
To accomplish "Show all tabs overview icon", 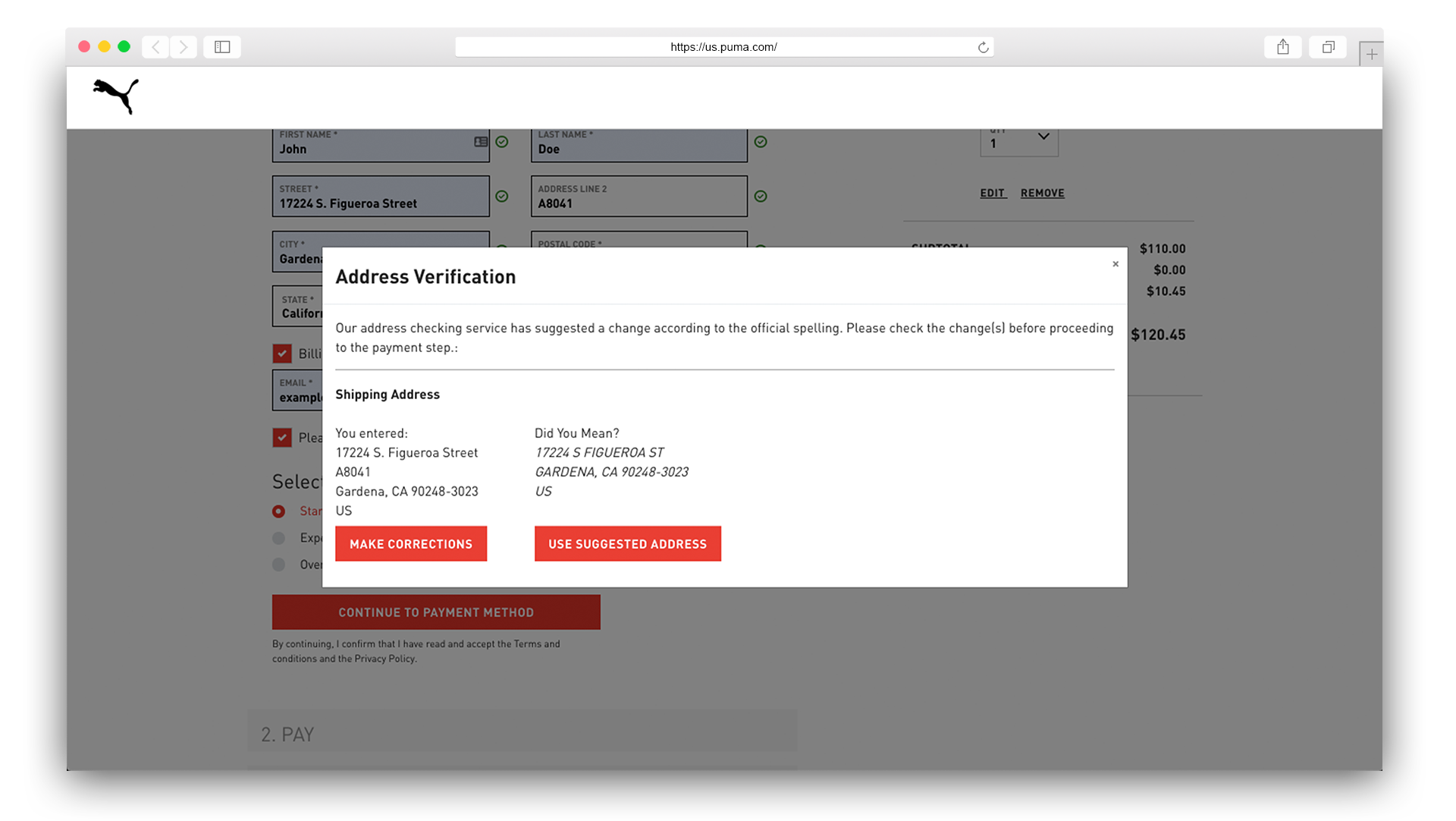I will coord(1328,47).
